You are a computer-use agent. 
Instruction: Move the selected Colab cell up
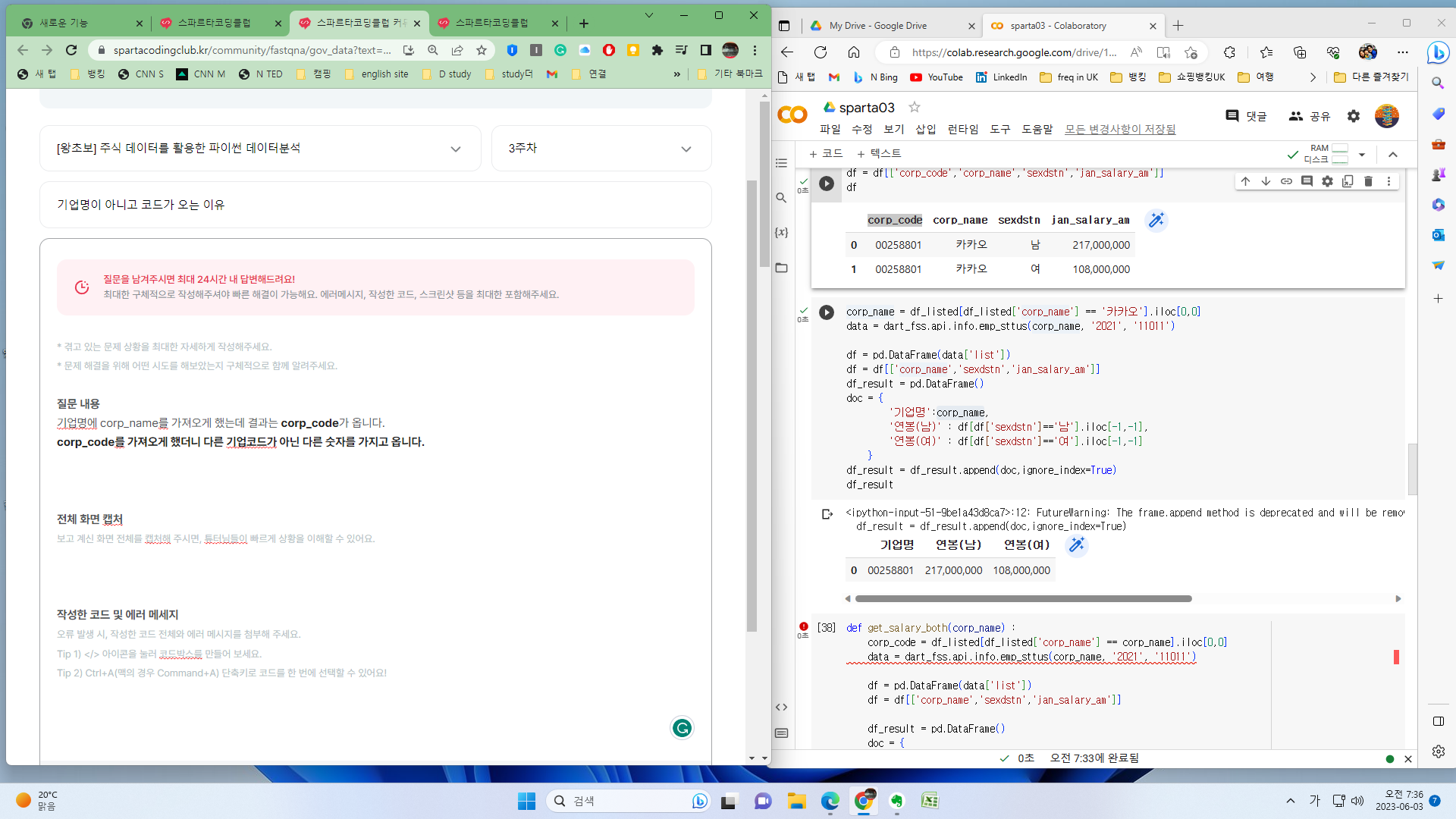[1245, 181]
